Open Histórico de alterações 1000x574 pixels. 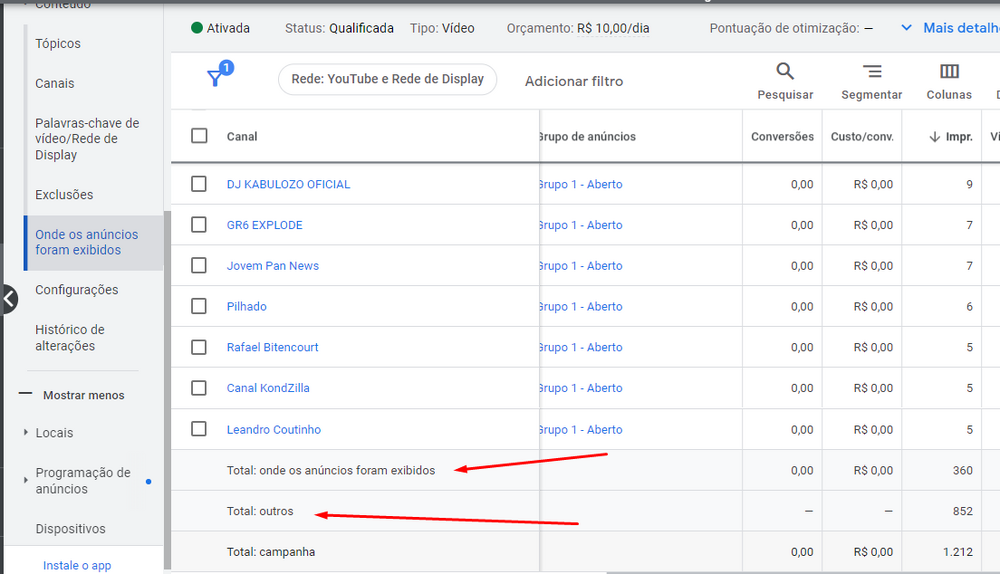[x=70, y=337]
